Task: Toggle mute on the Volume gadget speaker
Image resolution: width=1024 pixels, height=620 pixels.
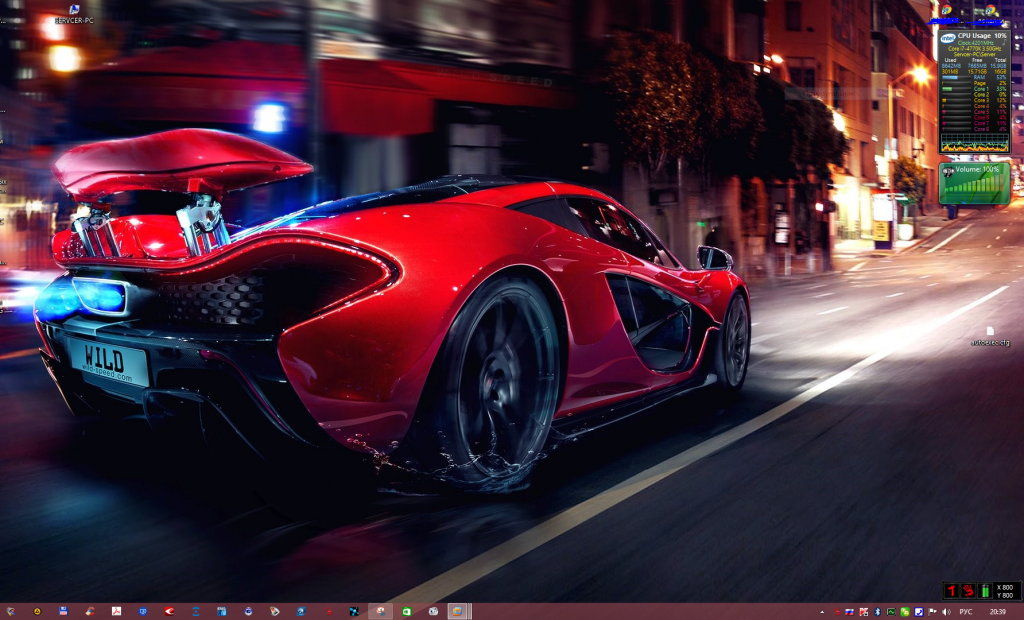Action: click(x=947, y=171)
